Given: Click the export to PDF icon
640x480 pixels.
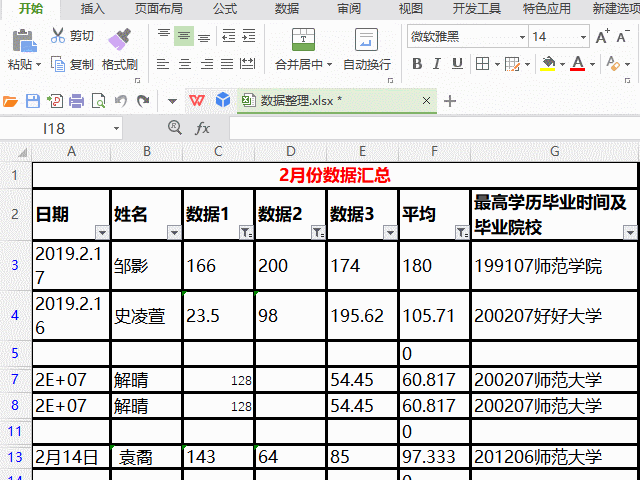Looking at the screenshot, I should pyautogui.click(x=55, y=101).
